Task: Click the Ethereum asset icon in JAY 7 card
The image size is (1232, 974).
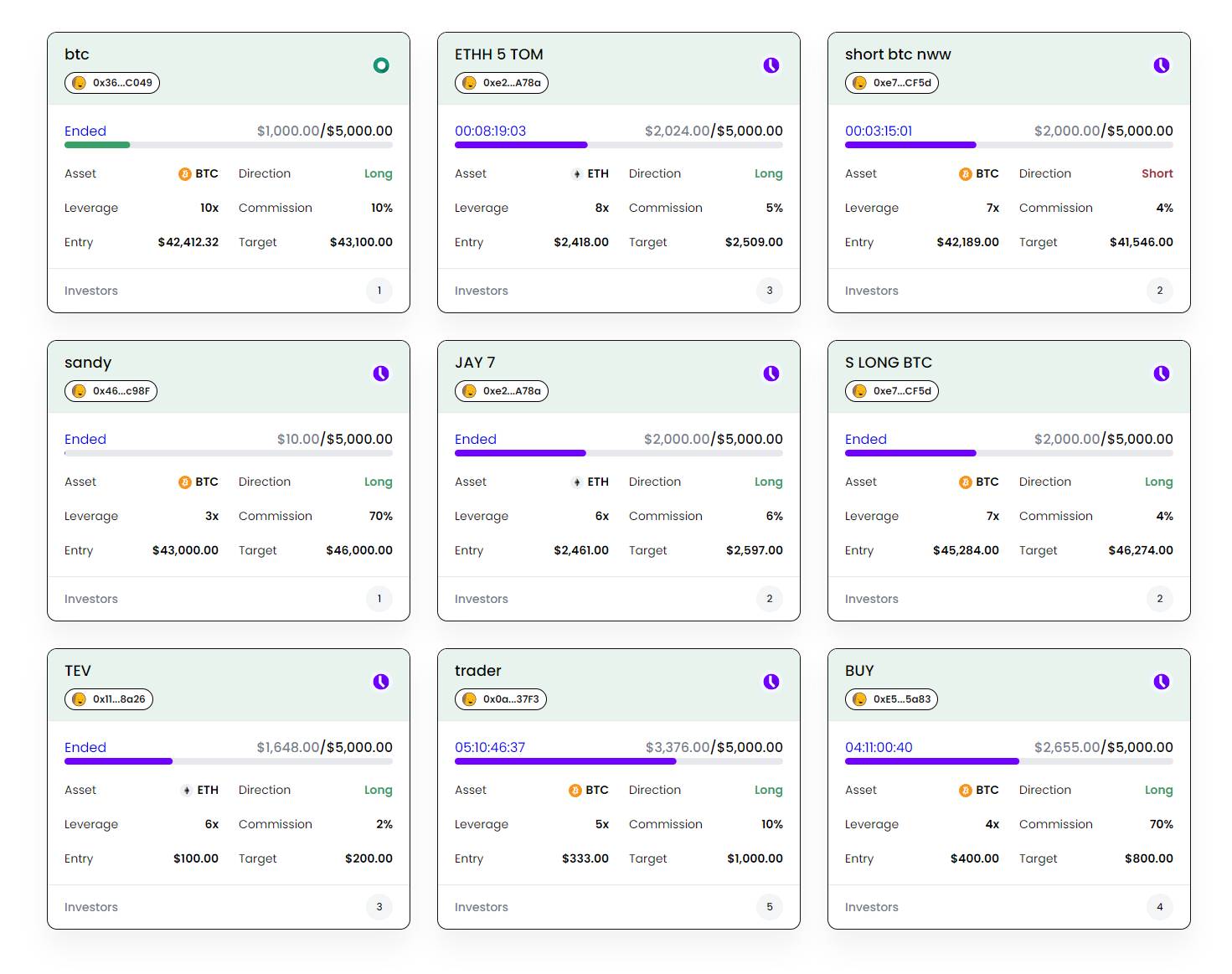Action: (x=577, y=482)
